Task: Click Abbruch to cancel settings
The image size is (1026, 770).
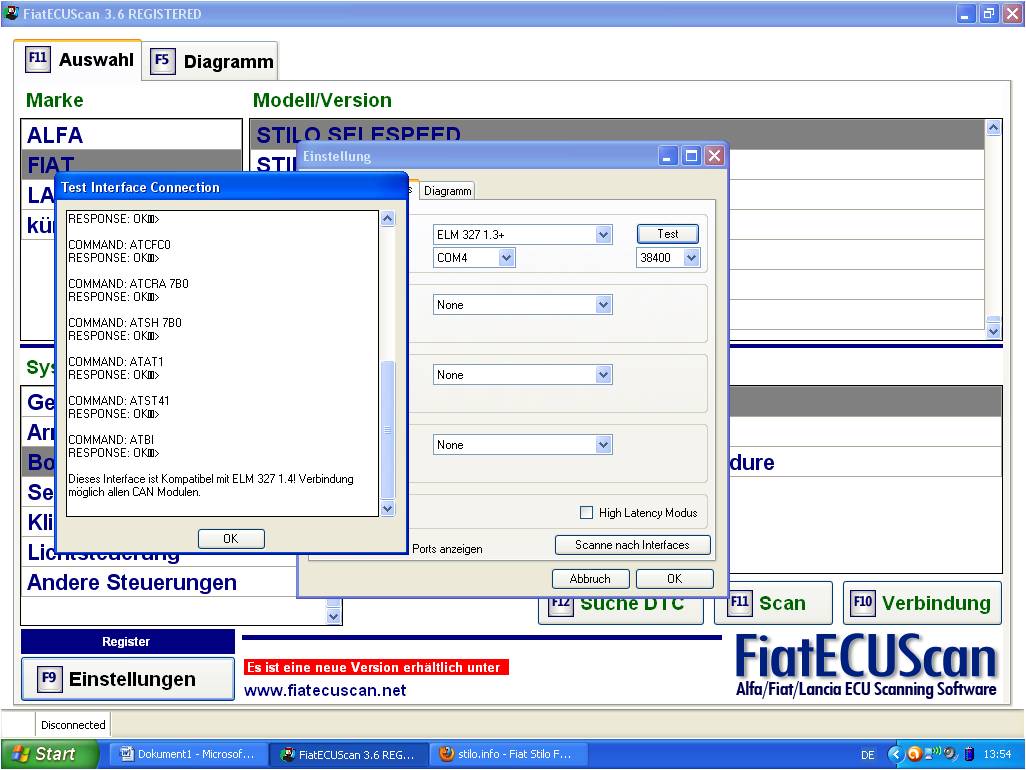Action: (590, 579)
